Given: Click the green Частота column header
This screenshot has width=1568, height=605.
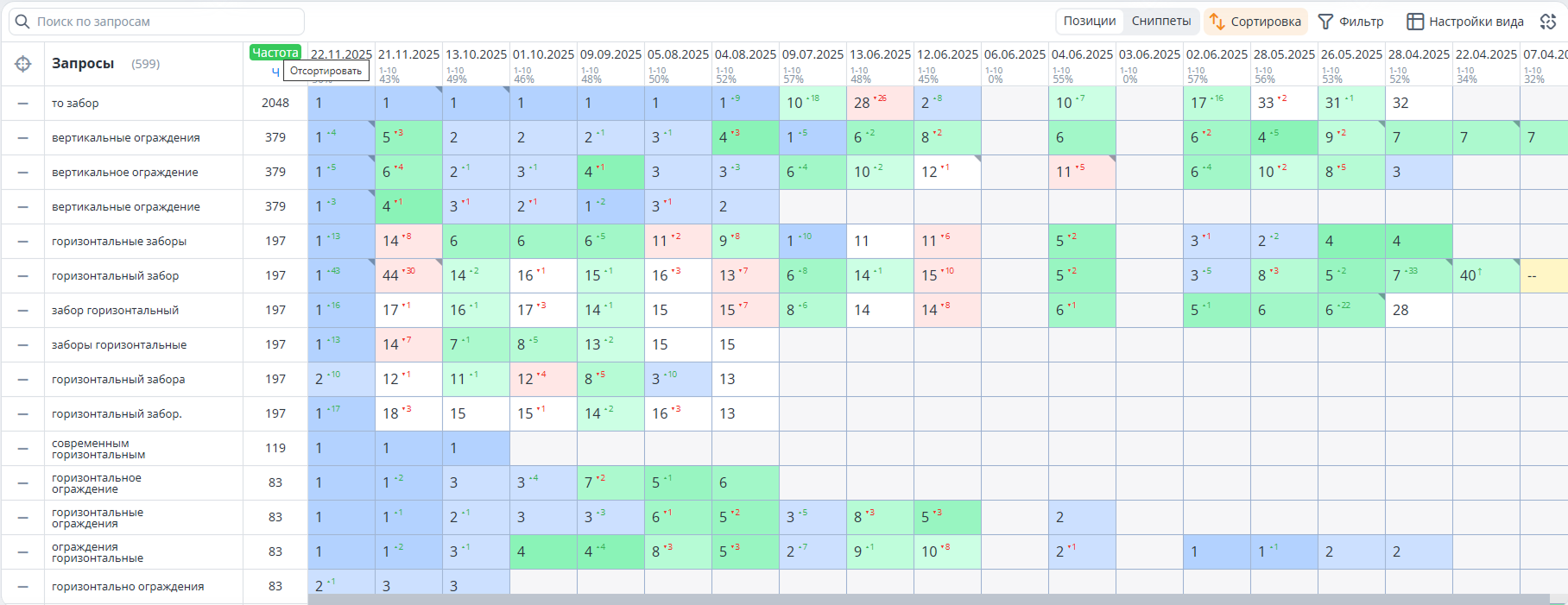Looking at the screenshot, I should (x=275, y=53).
